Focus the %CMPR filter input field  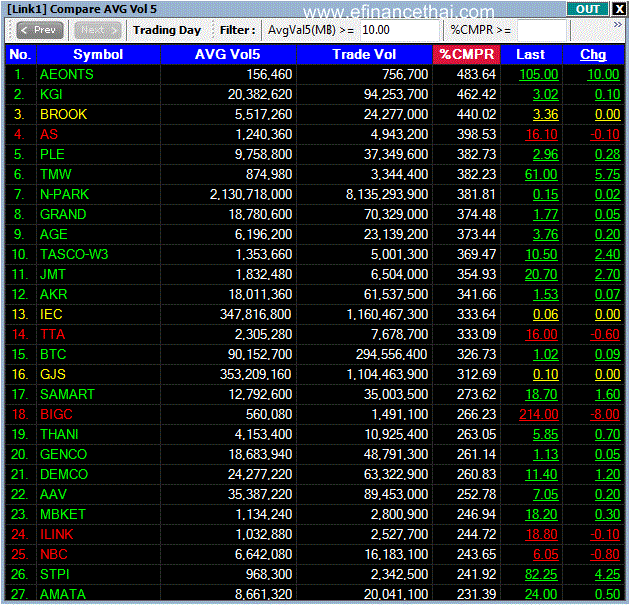(x=542, y=30)
